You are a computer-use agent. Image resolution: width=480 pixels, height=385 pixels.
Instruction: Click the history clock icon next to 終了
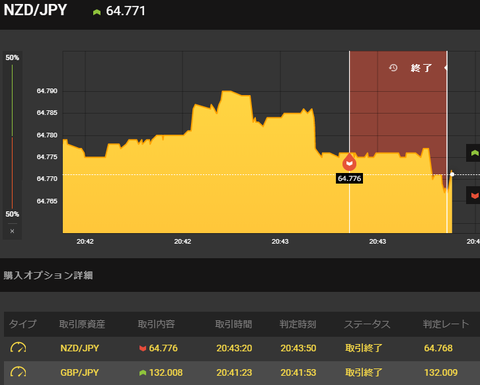393,68
